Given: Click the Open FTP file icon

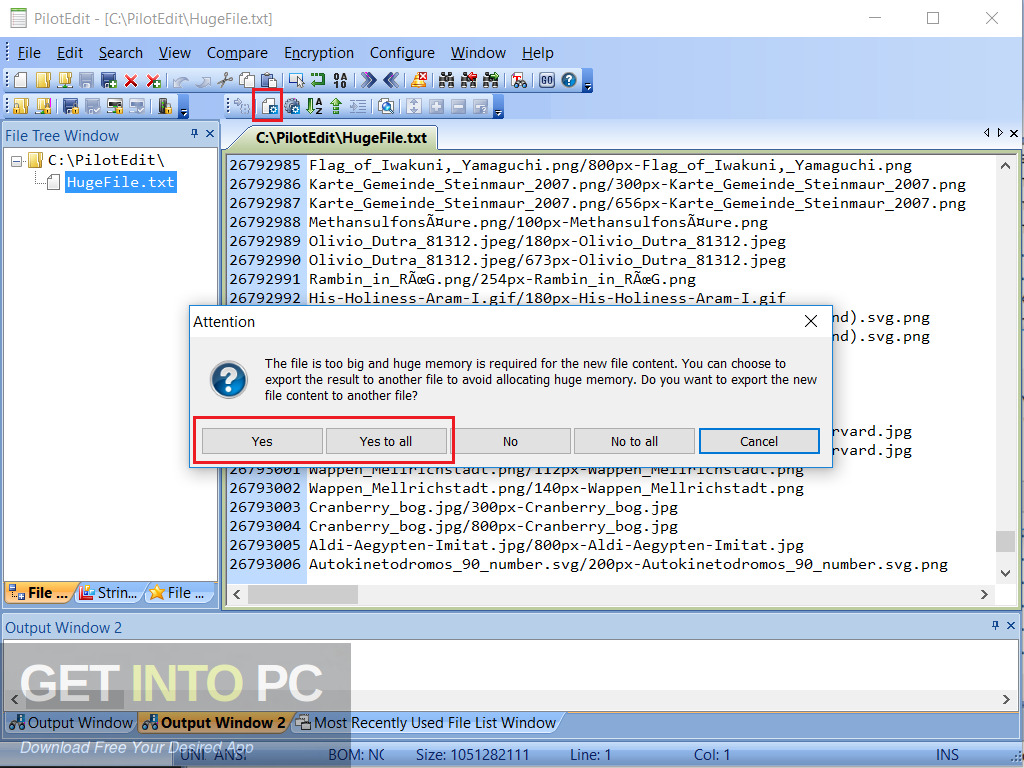Looking at the screenshot, I should [x=65, y=80].
